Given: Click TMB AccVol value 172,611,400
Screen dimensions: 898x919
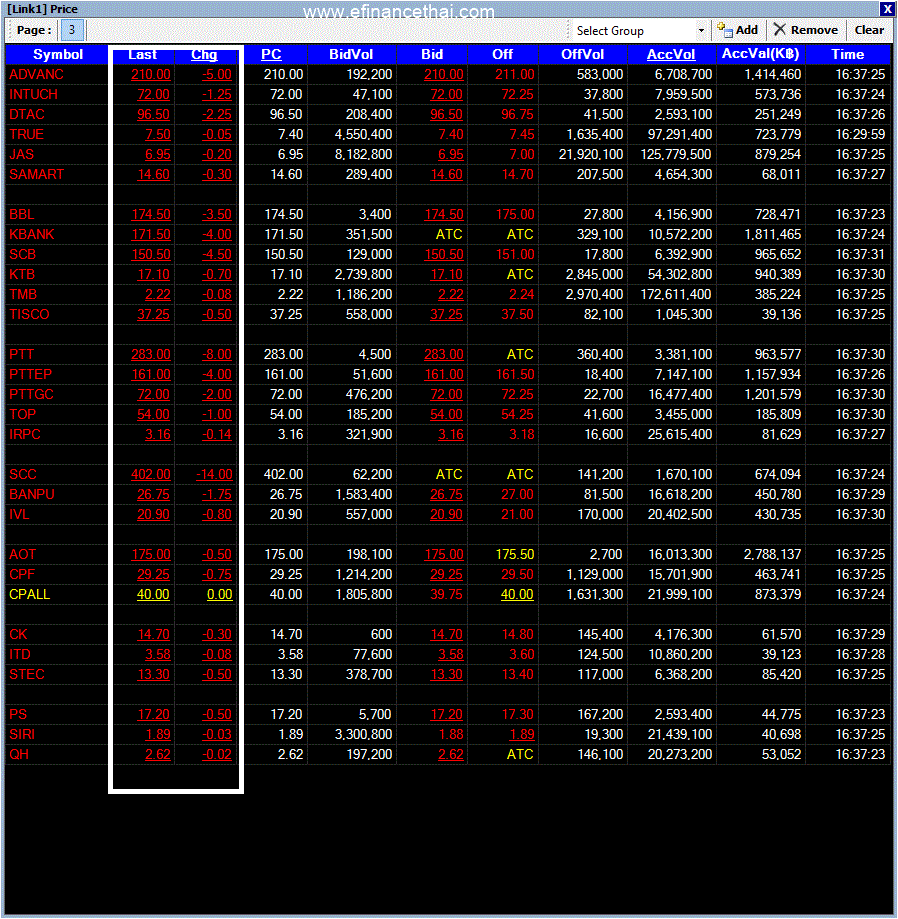Looking at the screenshot, I should click(676, 294).
